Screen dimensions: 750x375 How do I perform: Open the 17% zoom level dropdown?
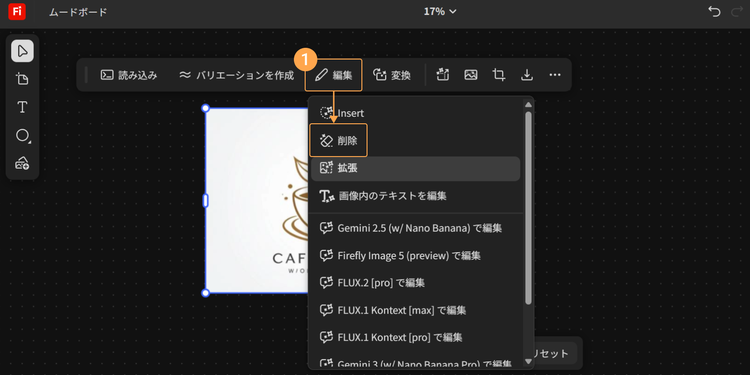pos(440,11)
